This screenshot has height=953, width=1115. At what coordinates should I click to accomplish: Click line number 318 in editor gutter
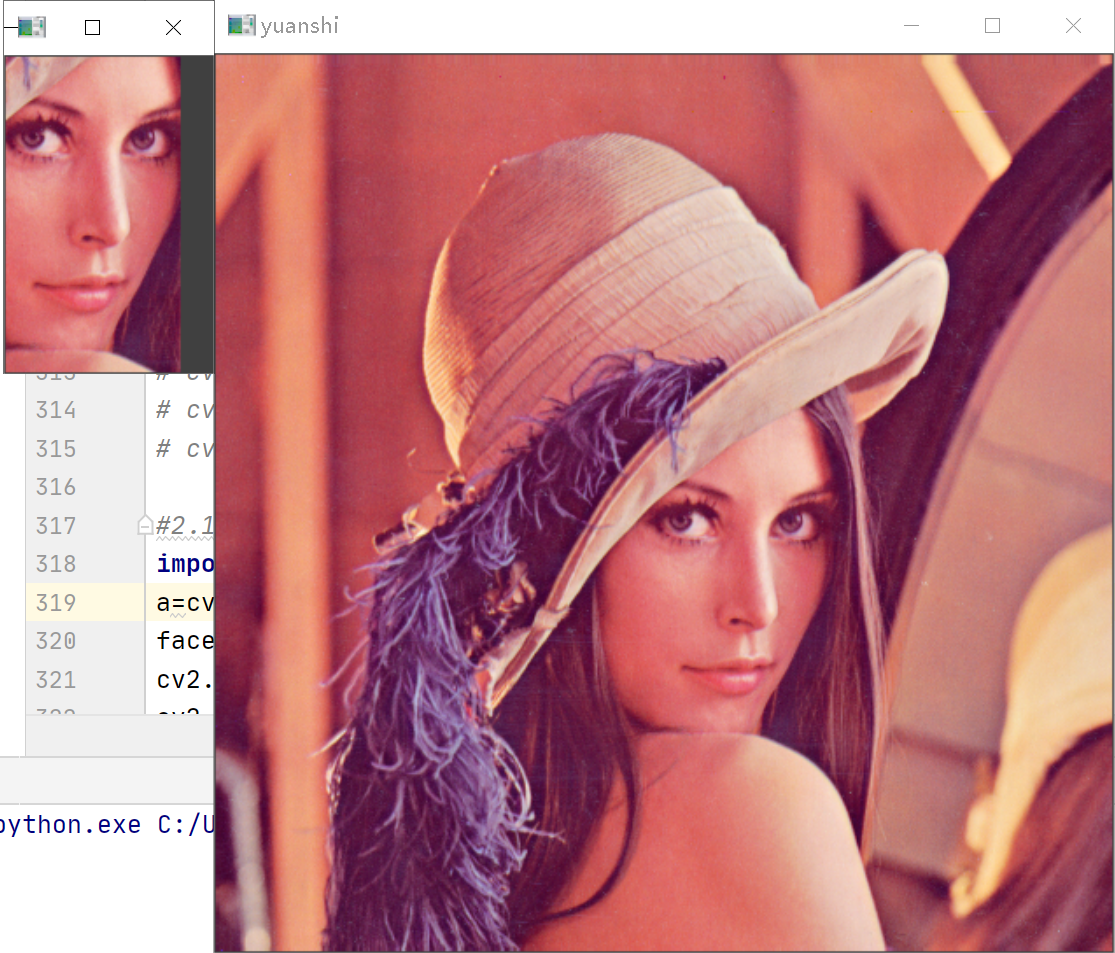pyautogui.click(x=56, y=564)
